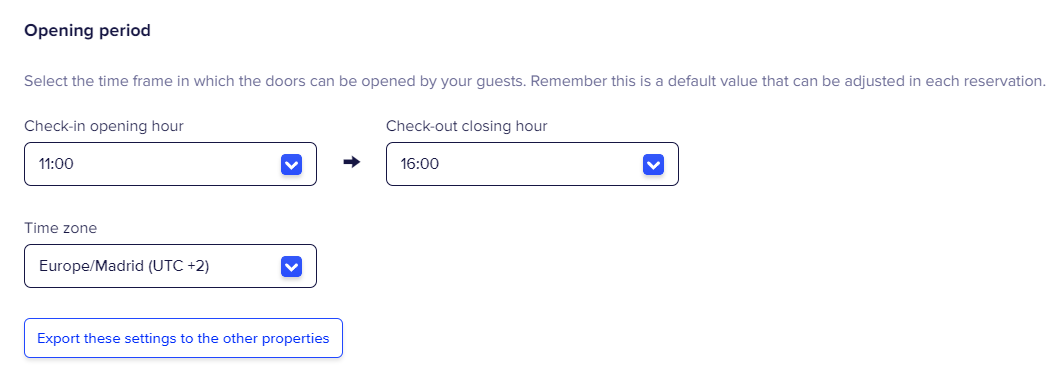Image resolution: width=1056 pixels, height=378 pixels.
Task: Open the Check-in opening hour dropdown
Action: (170, 164)
